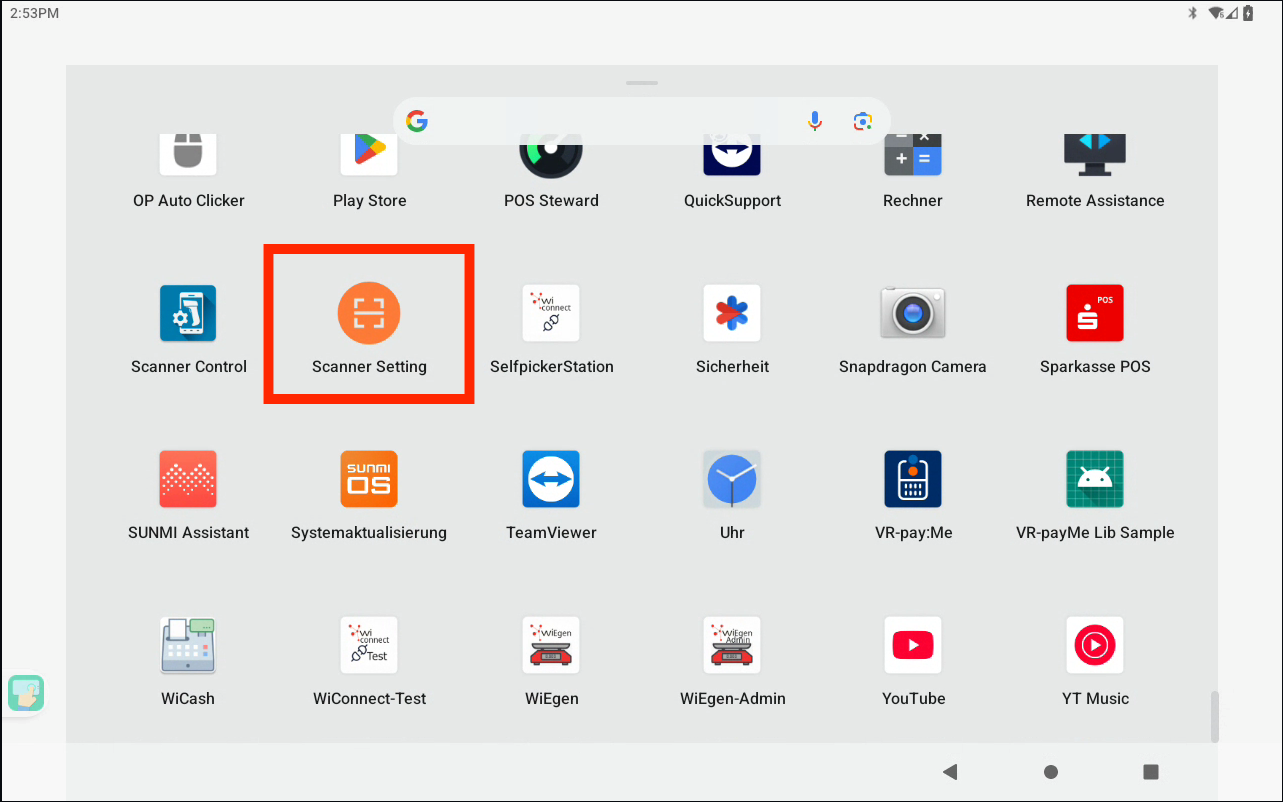Tap the floating hand icon at the left edge

coord(25,693)
